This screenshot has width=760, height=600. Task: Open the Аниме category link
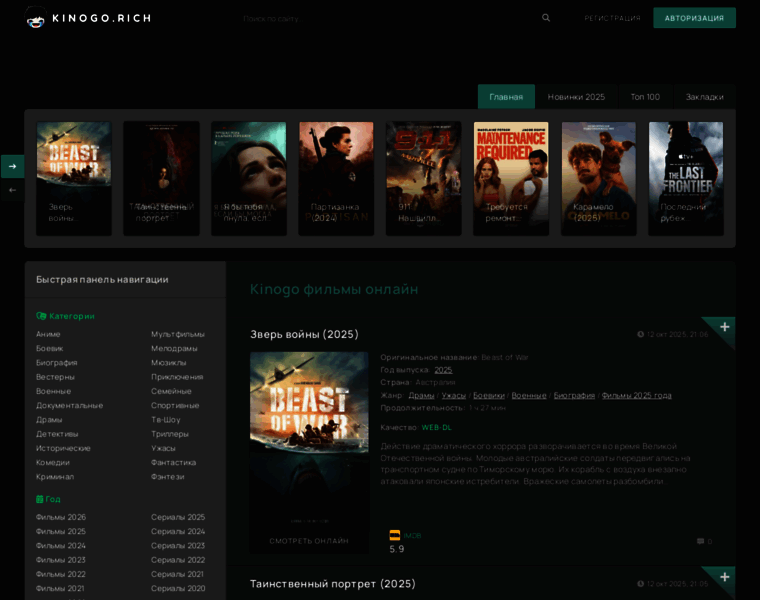48,334
